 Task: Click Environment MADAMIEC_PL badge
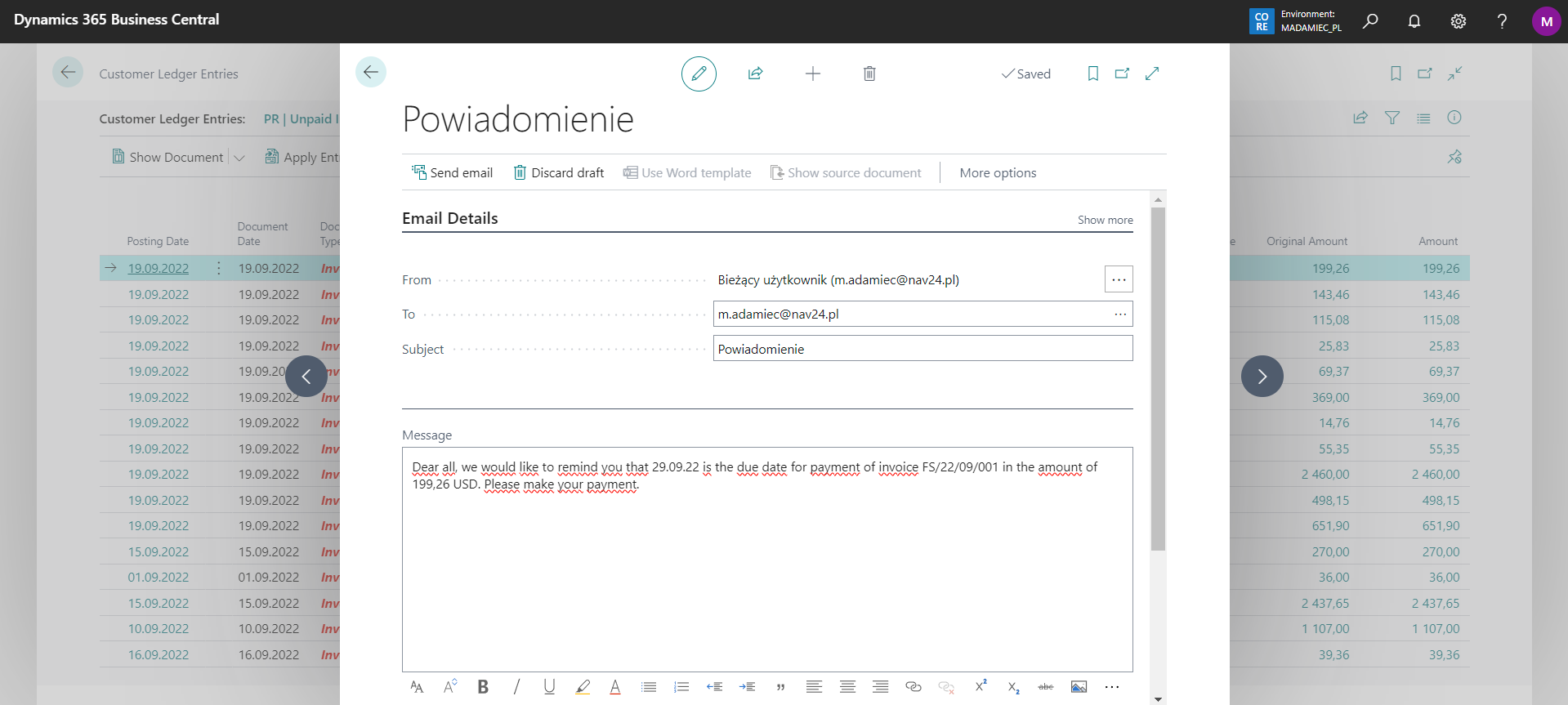click(x=1296, y=21)
